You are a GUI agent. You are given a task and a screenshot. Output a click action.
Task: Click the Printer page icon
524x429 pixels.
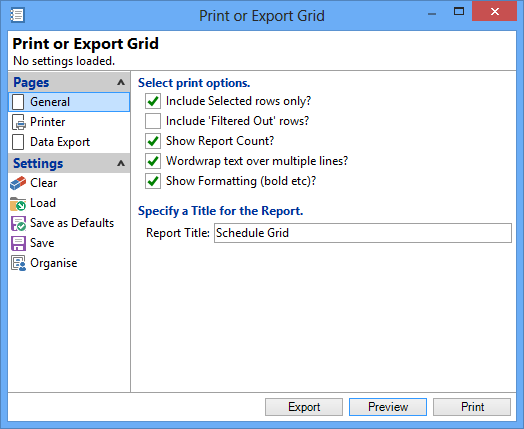(x=18, y=122)
